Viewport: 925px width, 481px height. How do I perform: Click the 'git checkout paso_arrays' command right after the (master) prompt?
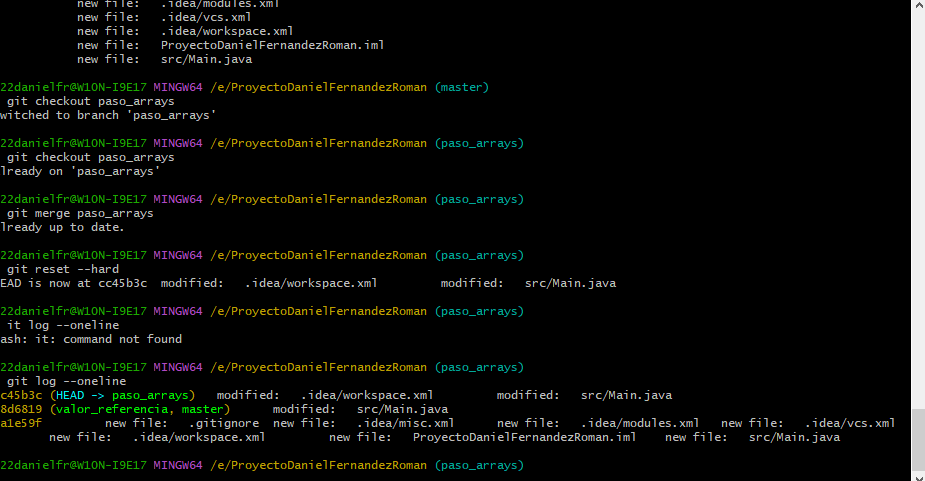(91, 102)
